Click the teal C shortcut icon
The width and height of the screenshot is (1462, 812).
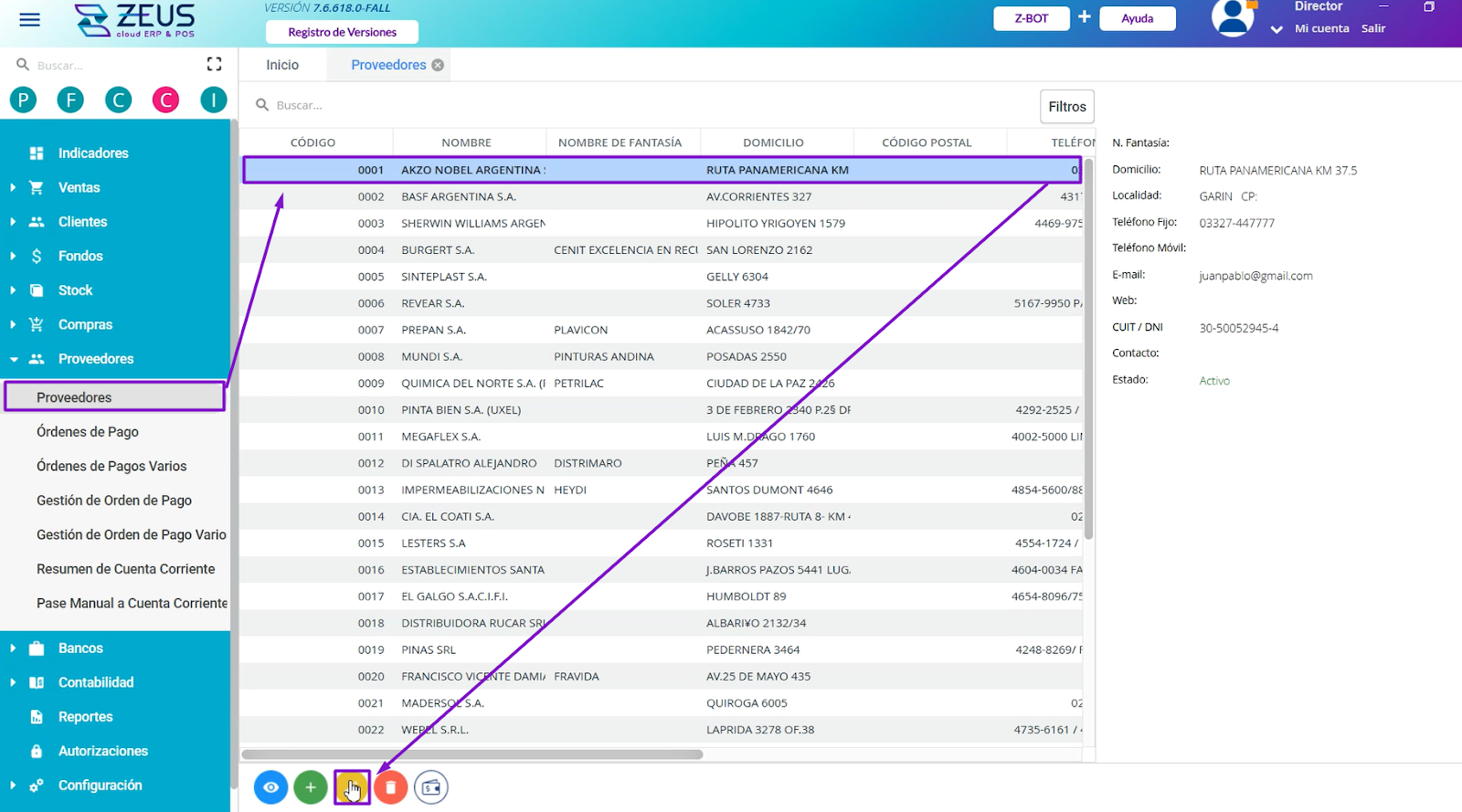(118, 100)
